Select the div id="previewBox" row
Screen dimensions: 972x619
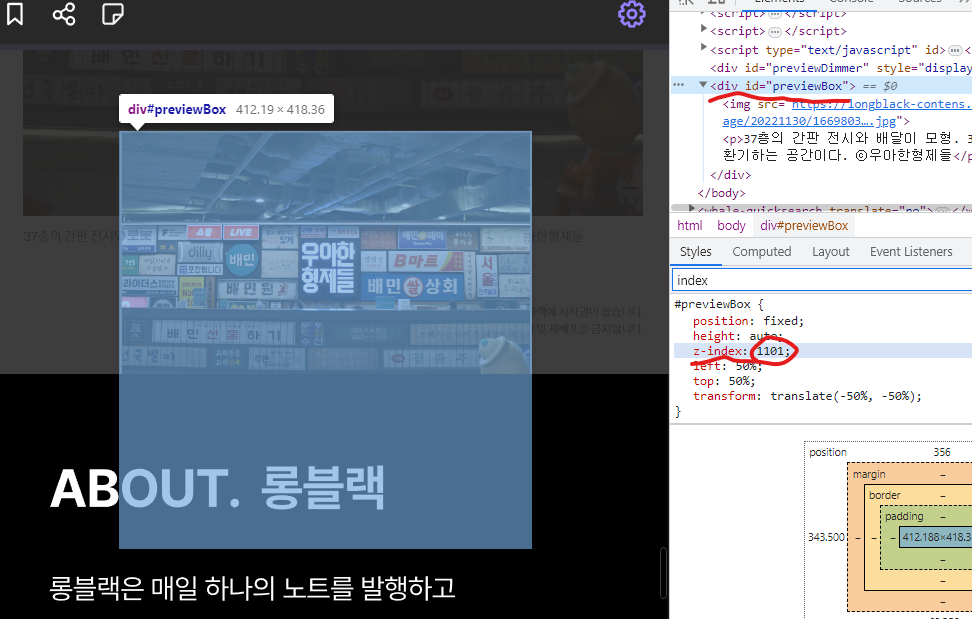(821, 86)
